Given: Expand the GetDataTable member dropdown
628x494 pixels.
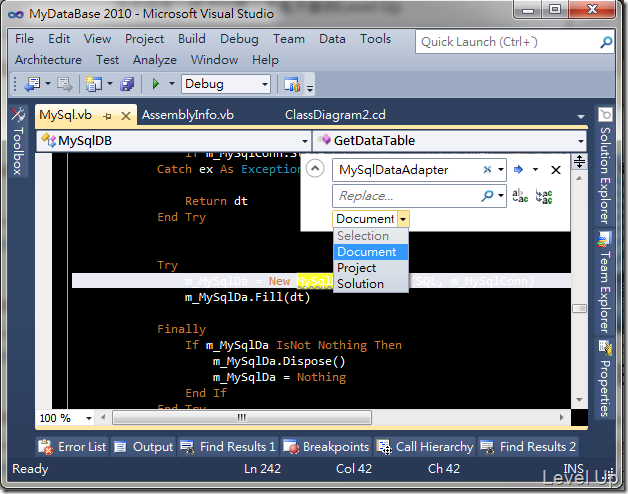Looking at the screenshot, I should (x=581, y=141).
